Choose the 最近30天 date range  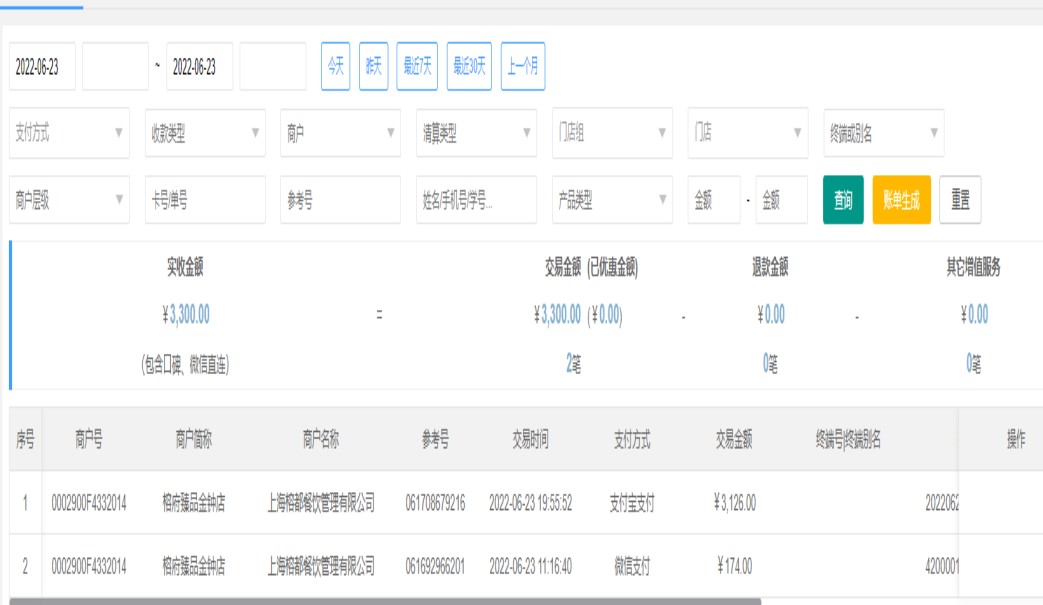469,67
